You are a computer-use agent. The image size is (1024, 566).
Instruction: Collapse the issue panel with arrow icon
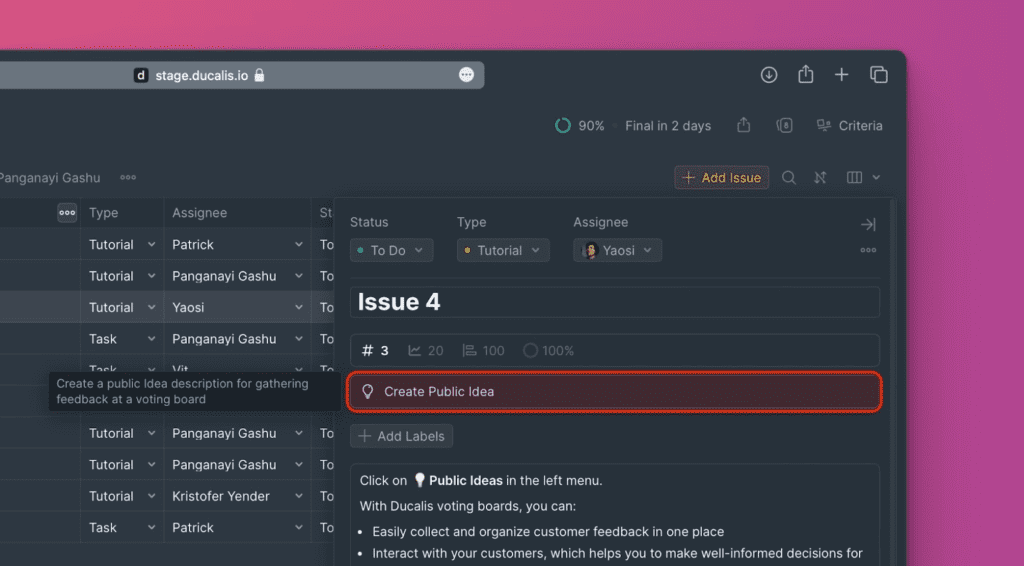coord(868,224)
